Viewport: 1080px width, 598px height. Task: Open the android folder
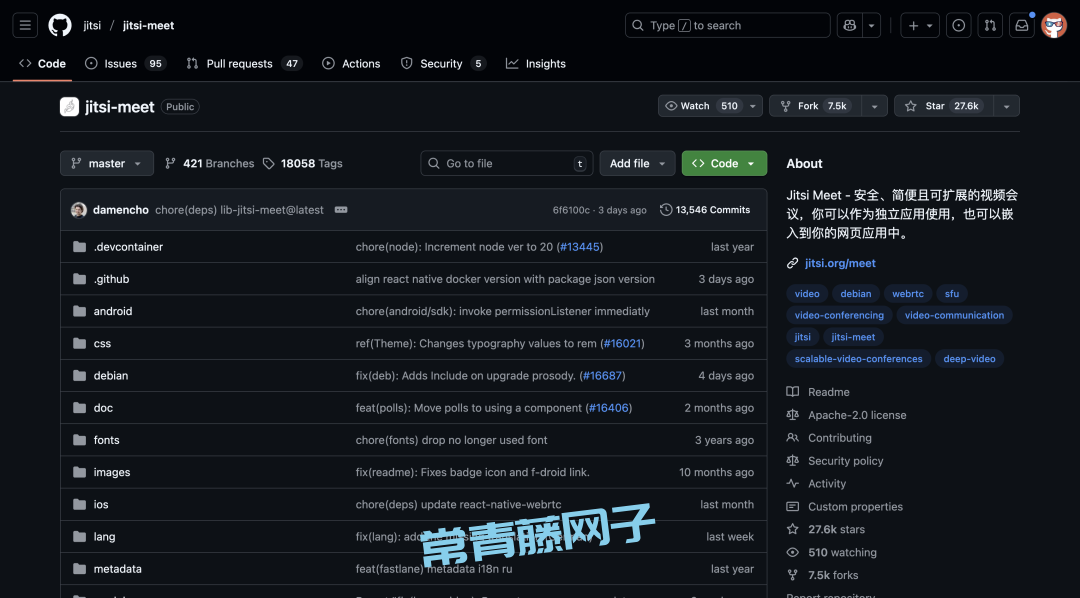click(x=113, y=311)
